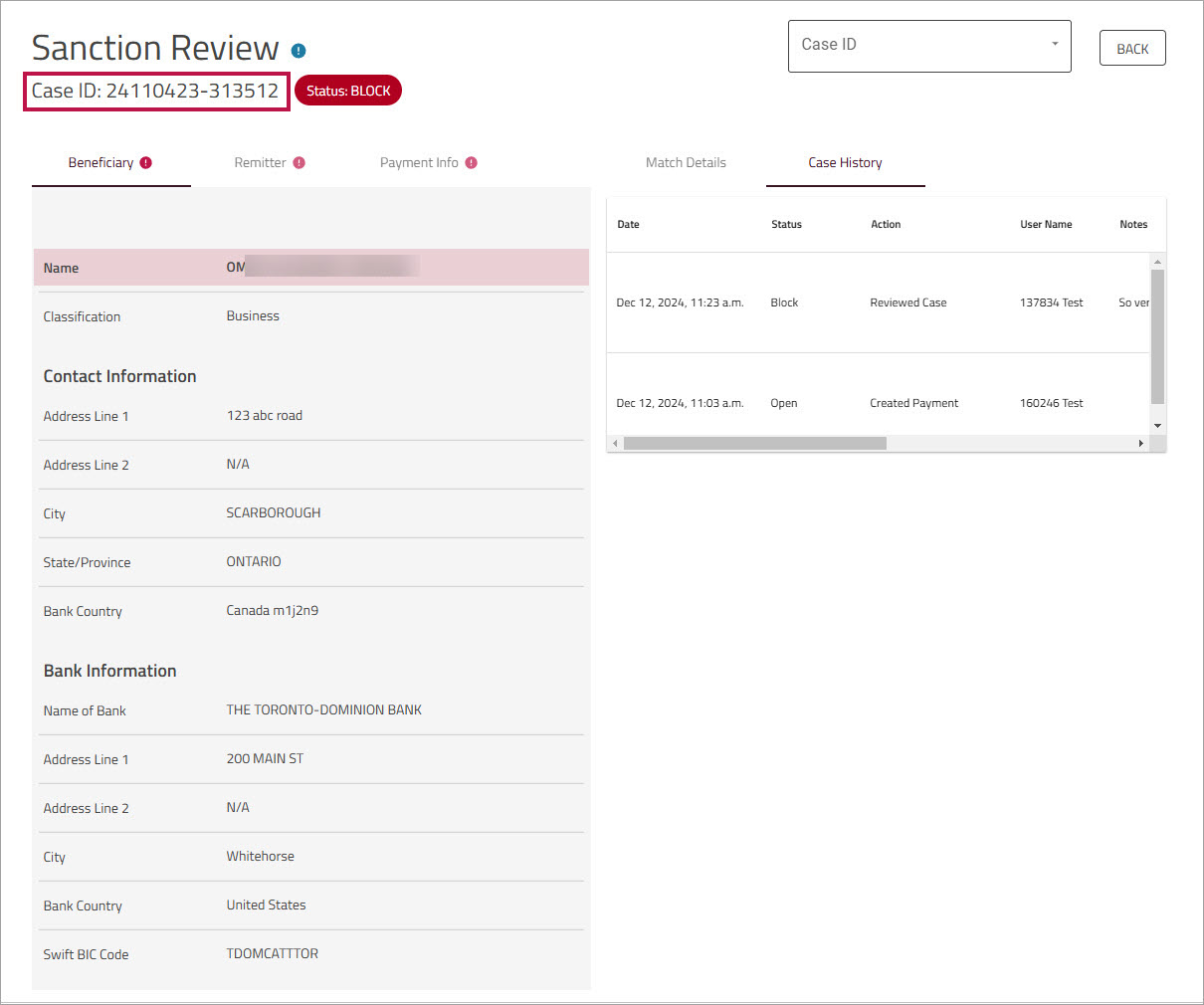Select the Reviewed Case history row
Image resolution: width=1204 pixels, height=1005 pixels.
point(876,302)
